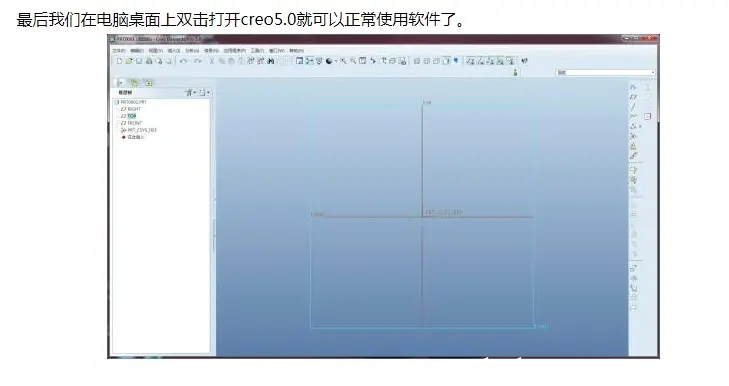Select the datum axis tool in right toolbar
Viewport: 729px width, 386px height.
[633, 106]
